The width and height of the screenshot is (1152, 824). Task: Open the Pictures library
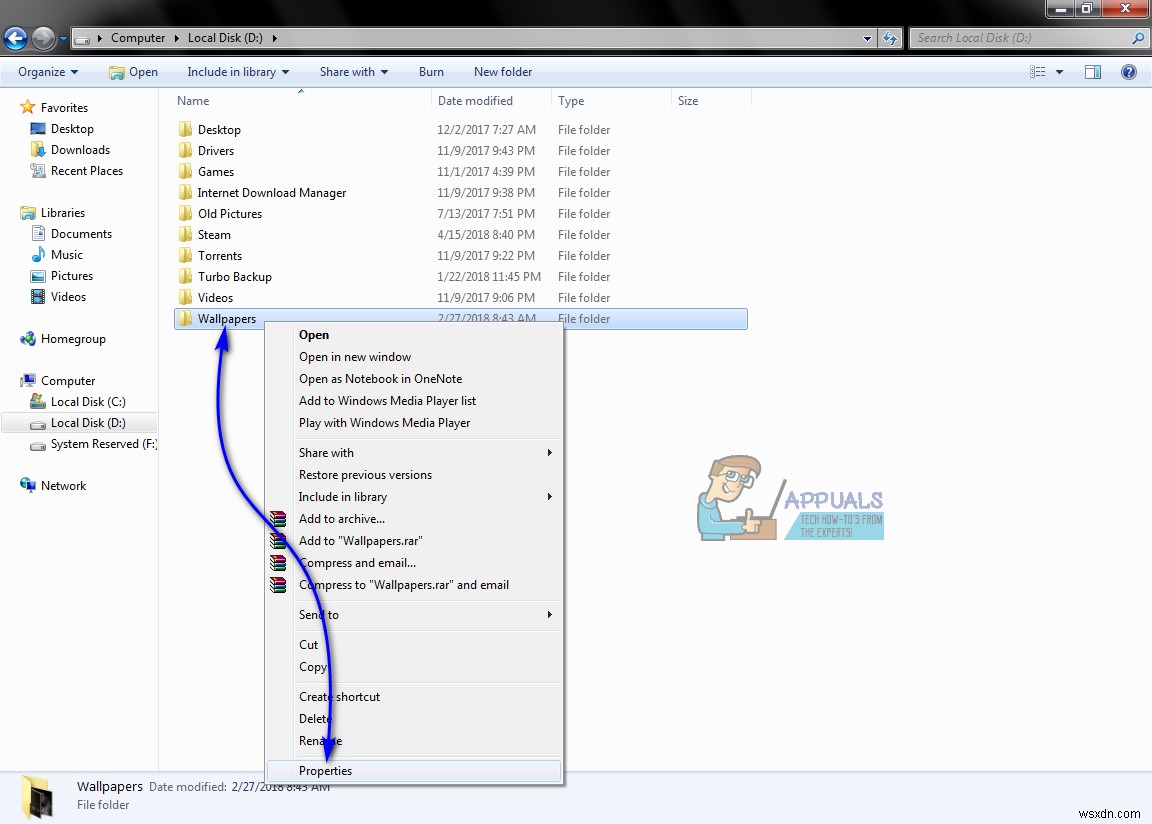71,276
